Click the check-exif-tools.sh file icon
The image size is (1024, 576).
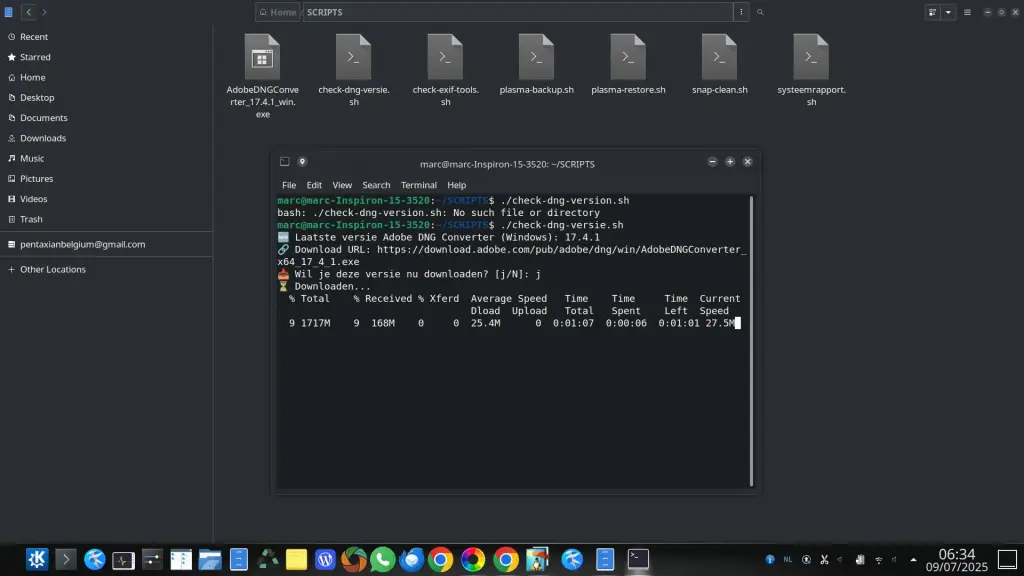[x=445, y=57]
